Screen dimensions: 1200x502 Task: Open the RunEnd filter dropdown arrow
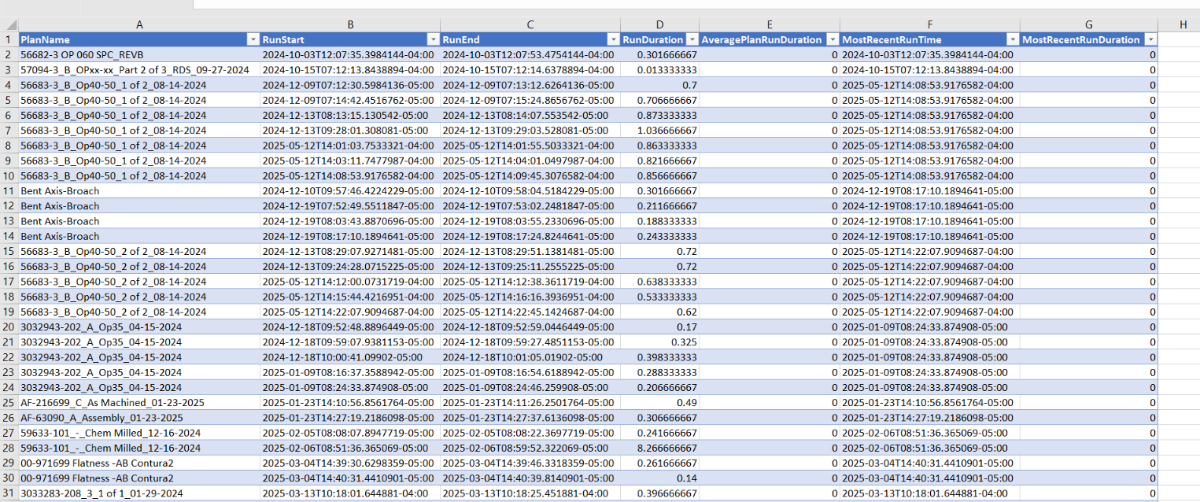coord(611,39)
